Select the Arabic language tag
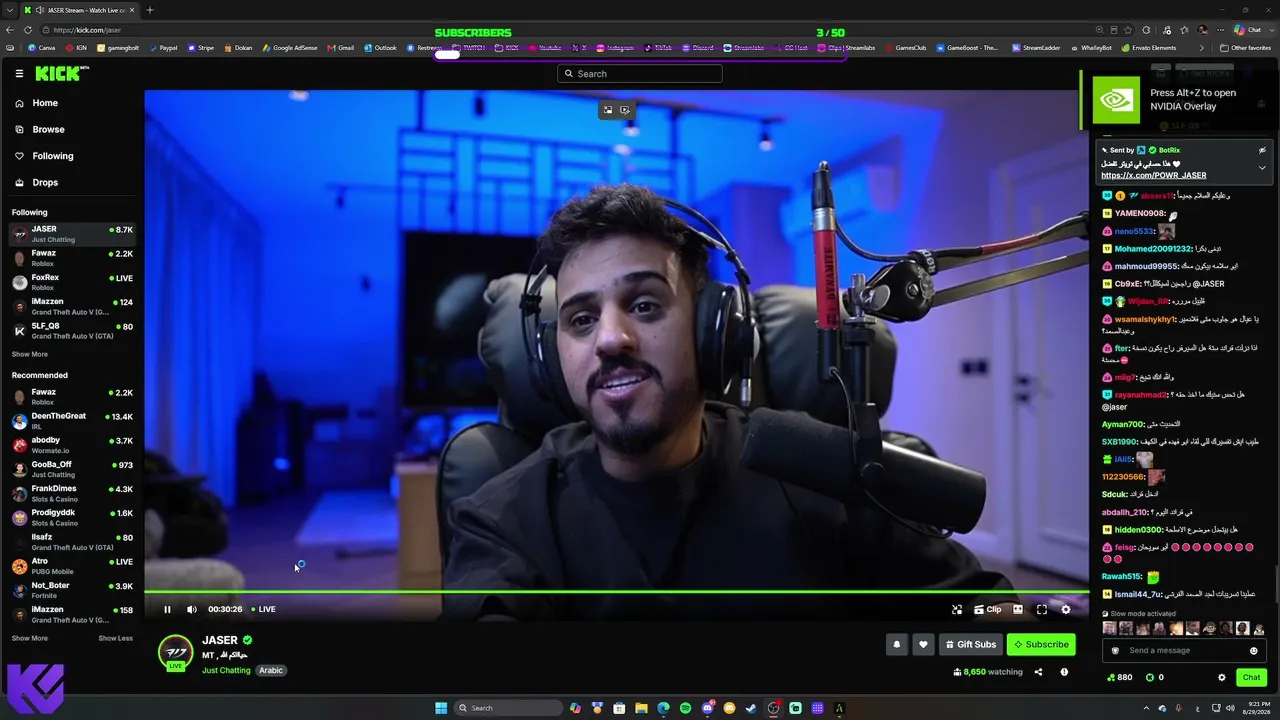 click(x=271, y=670)
